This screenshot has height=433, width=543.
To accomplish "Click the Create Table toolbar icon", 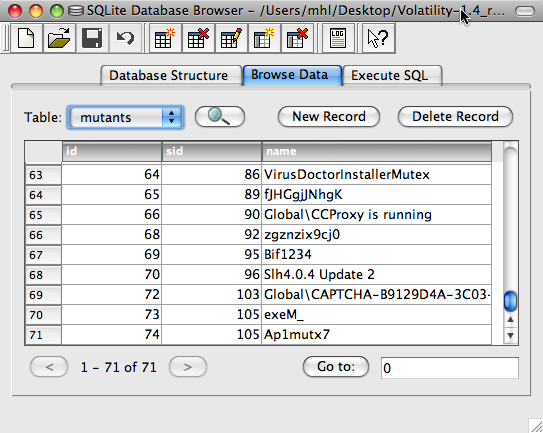I will click(165, 38).
